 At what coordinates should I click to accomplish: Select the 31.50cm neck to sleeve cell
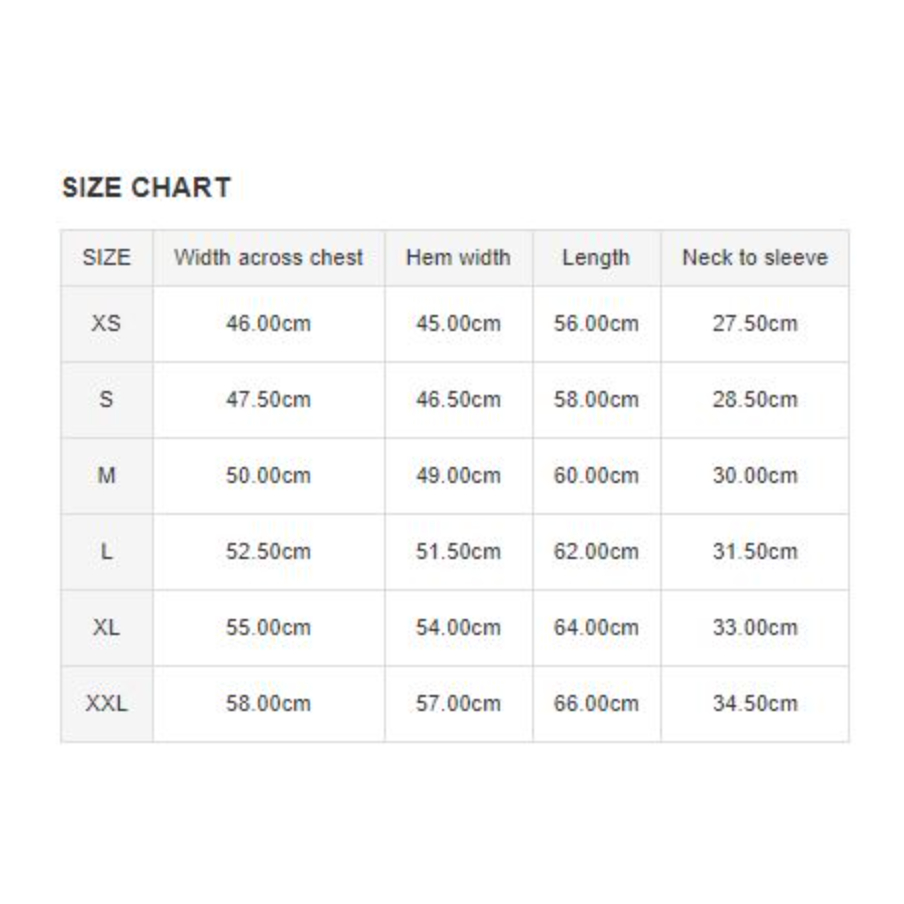(x=755, y=552)
